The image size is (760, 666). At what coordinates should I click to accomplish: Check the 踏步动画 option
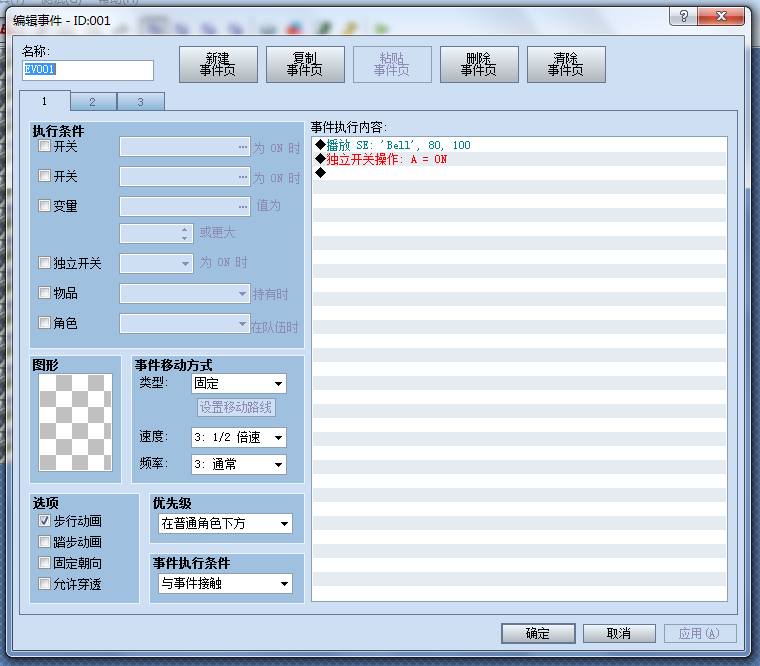point(44,541)
